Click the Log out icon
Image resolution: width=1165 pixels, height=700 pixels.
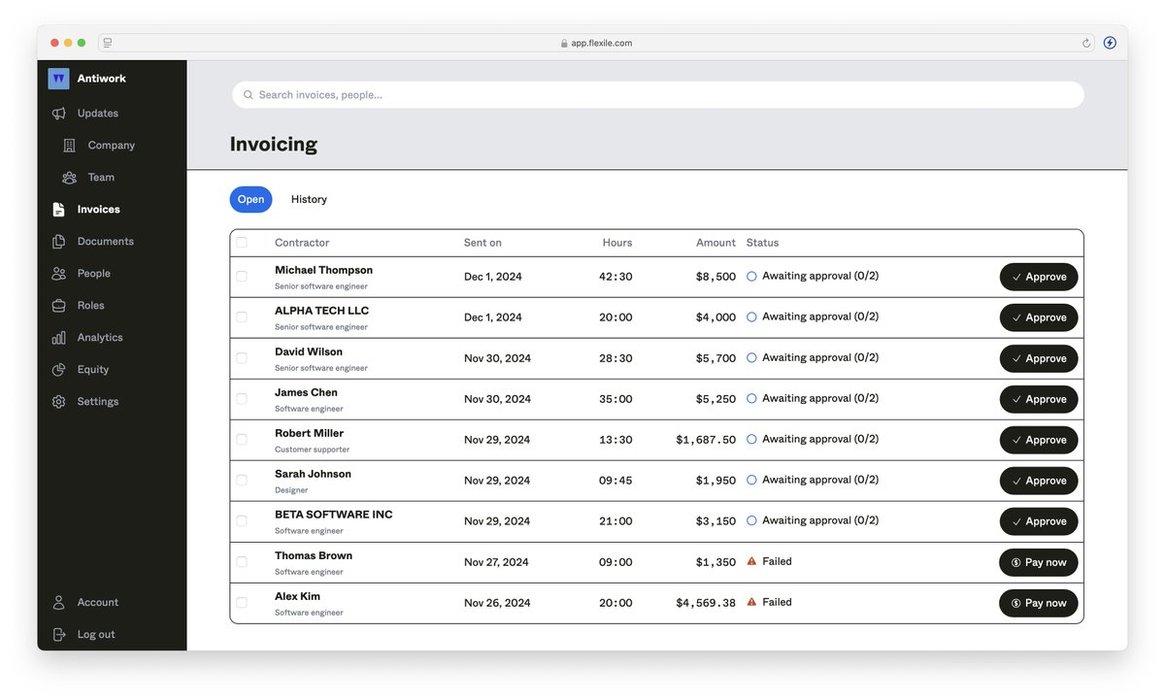click(59, 635)
